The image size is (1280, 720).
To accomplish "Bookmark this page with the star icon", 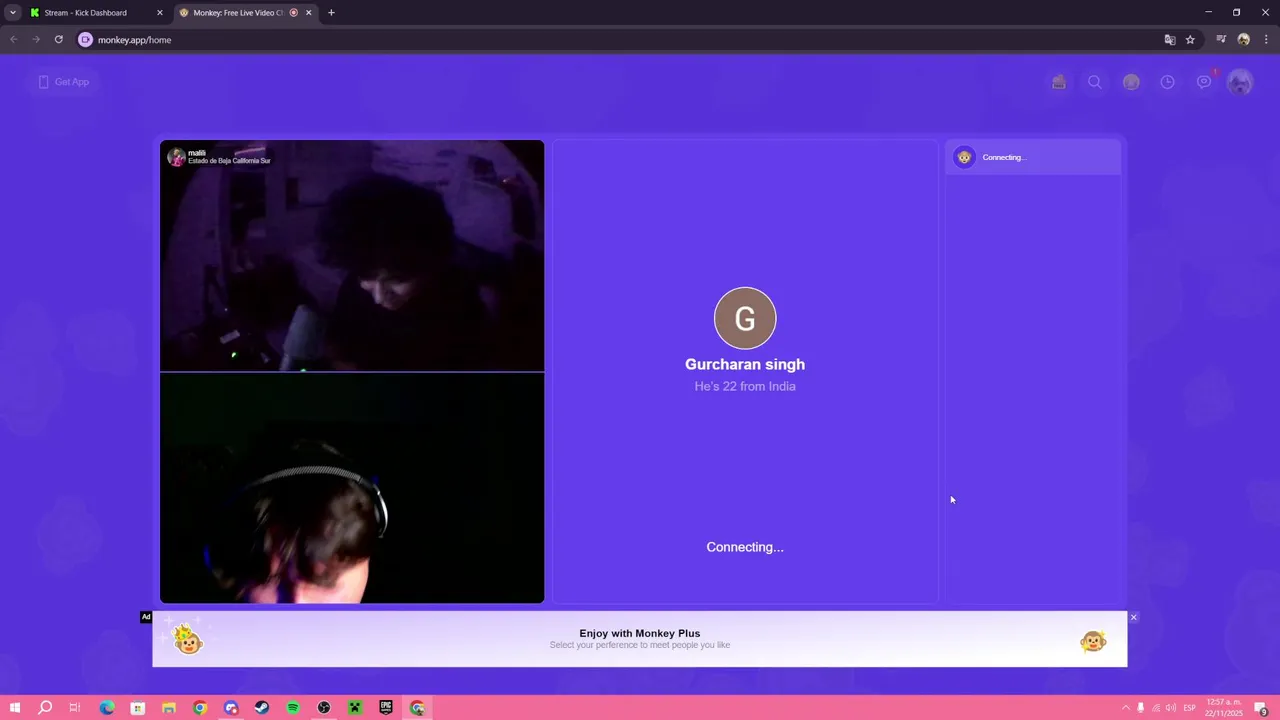I will [x=1190, y=40].
